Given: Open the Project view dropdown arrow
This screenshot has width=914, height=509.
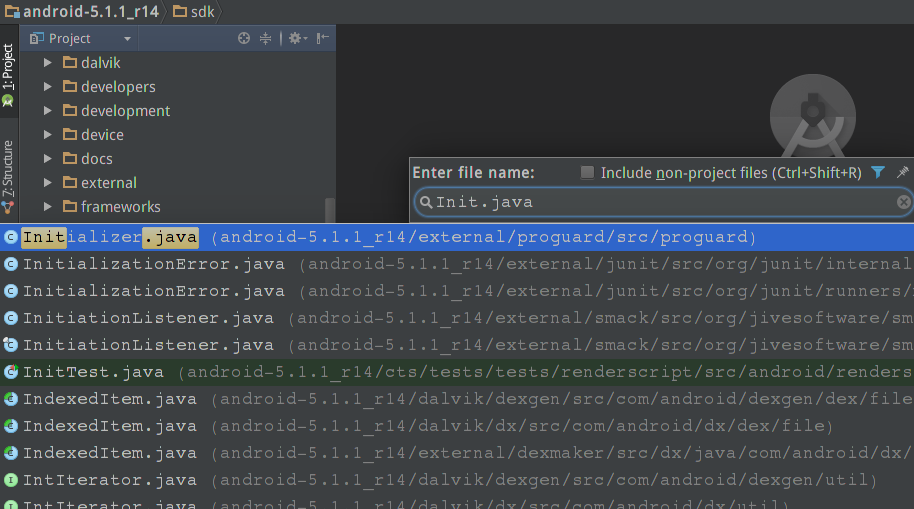Looking at the screenshot, I should pos(127,39).
